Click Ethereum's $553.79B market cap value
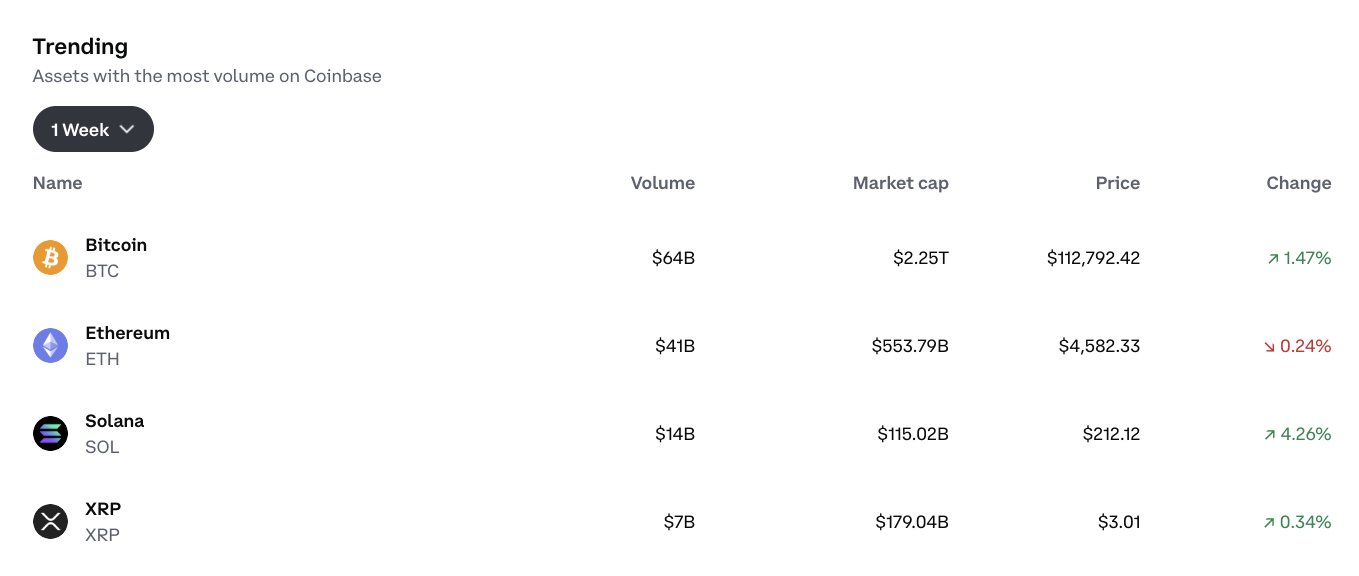1359x576 pixels. (909, 346)
